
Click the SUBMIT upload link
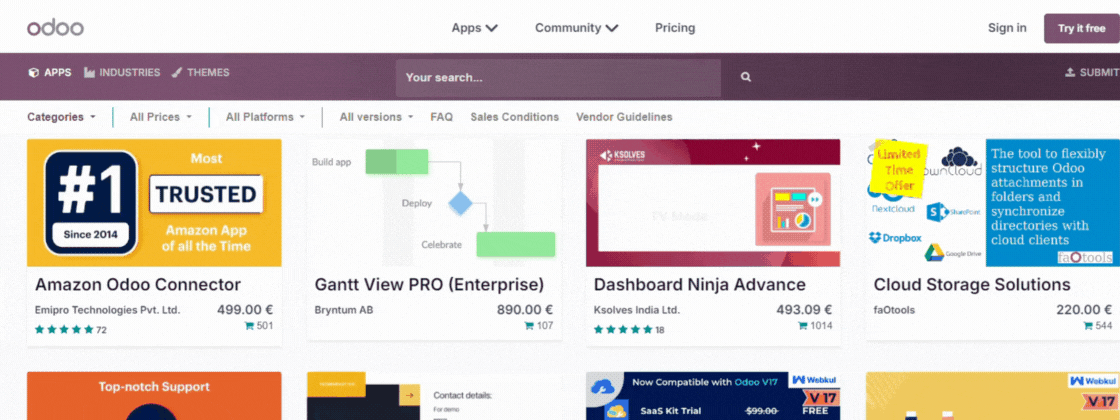(x=1092, y=72)
